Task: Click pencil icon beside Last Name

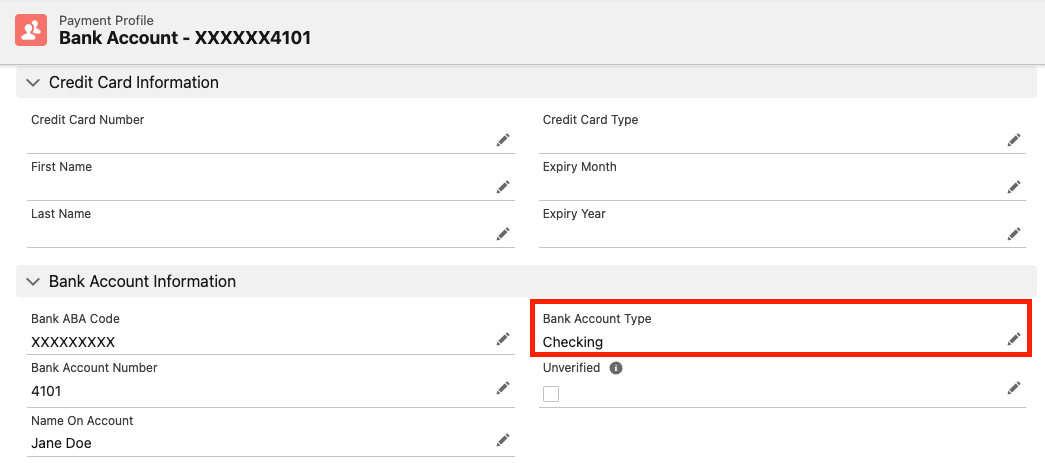Action: click(x=503, y=234)
